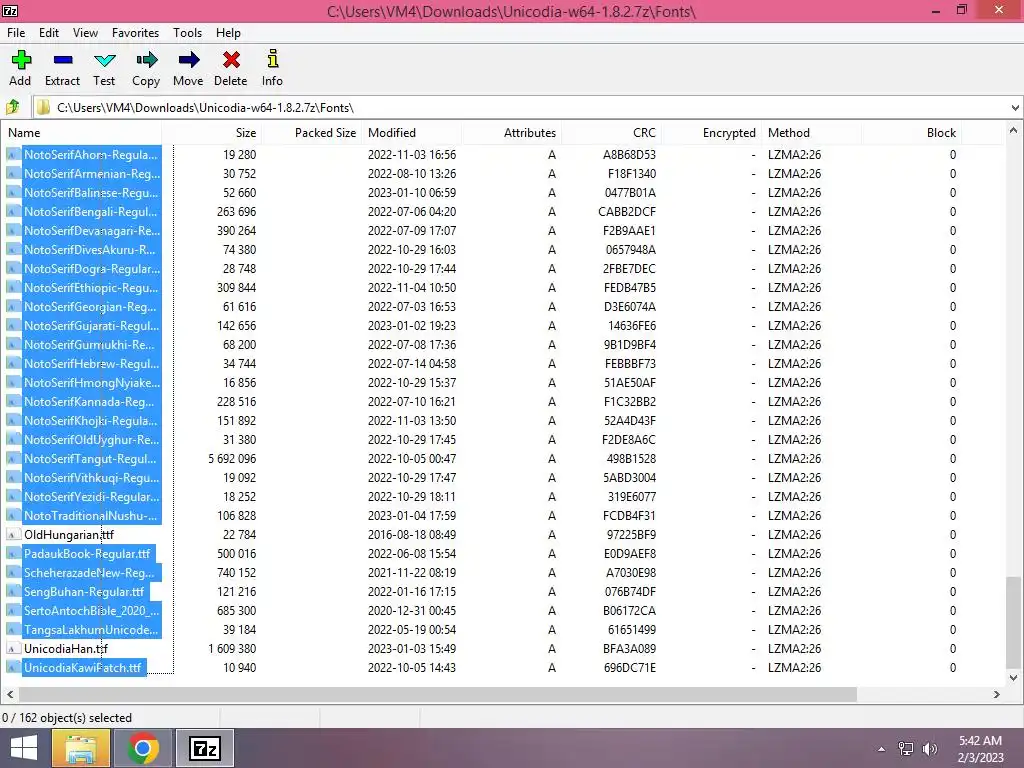Click the size value 5 692 096

[x=232, y=458]
